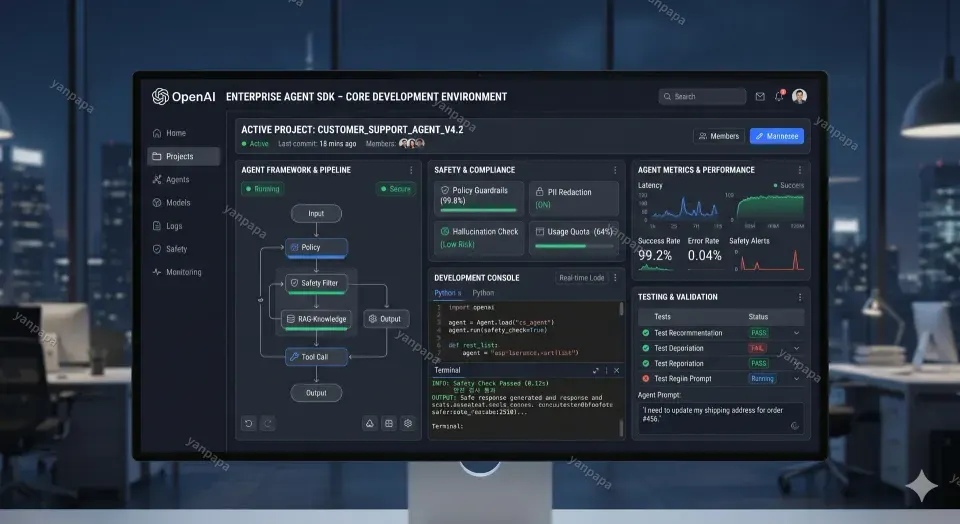Select the Terminal tab
This screenshot has height=524, width=960.
pos(447,370)
